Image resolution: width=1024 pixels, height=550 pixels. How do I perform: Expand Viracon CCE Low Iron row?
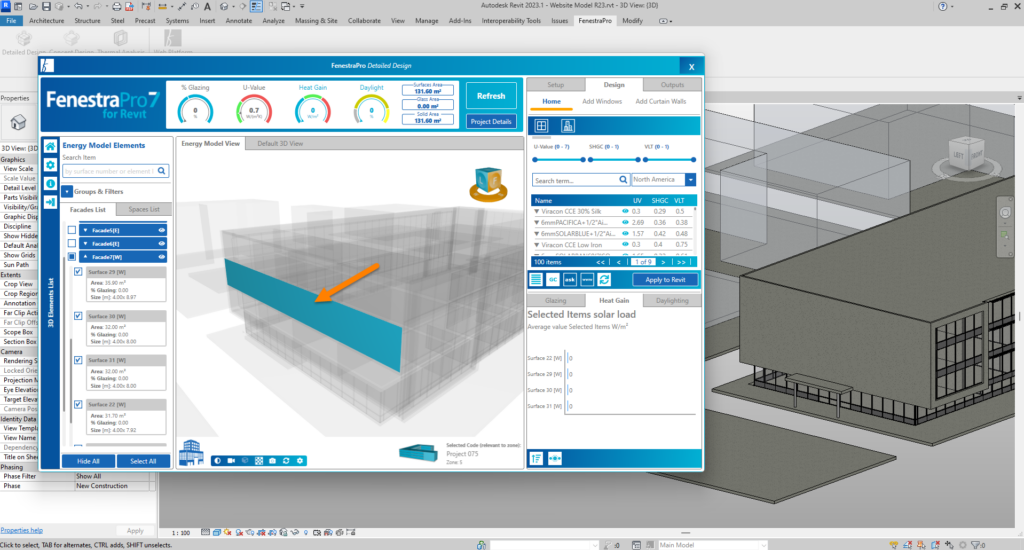537,245
